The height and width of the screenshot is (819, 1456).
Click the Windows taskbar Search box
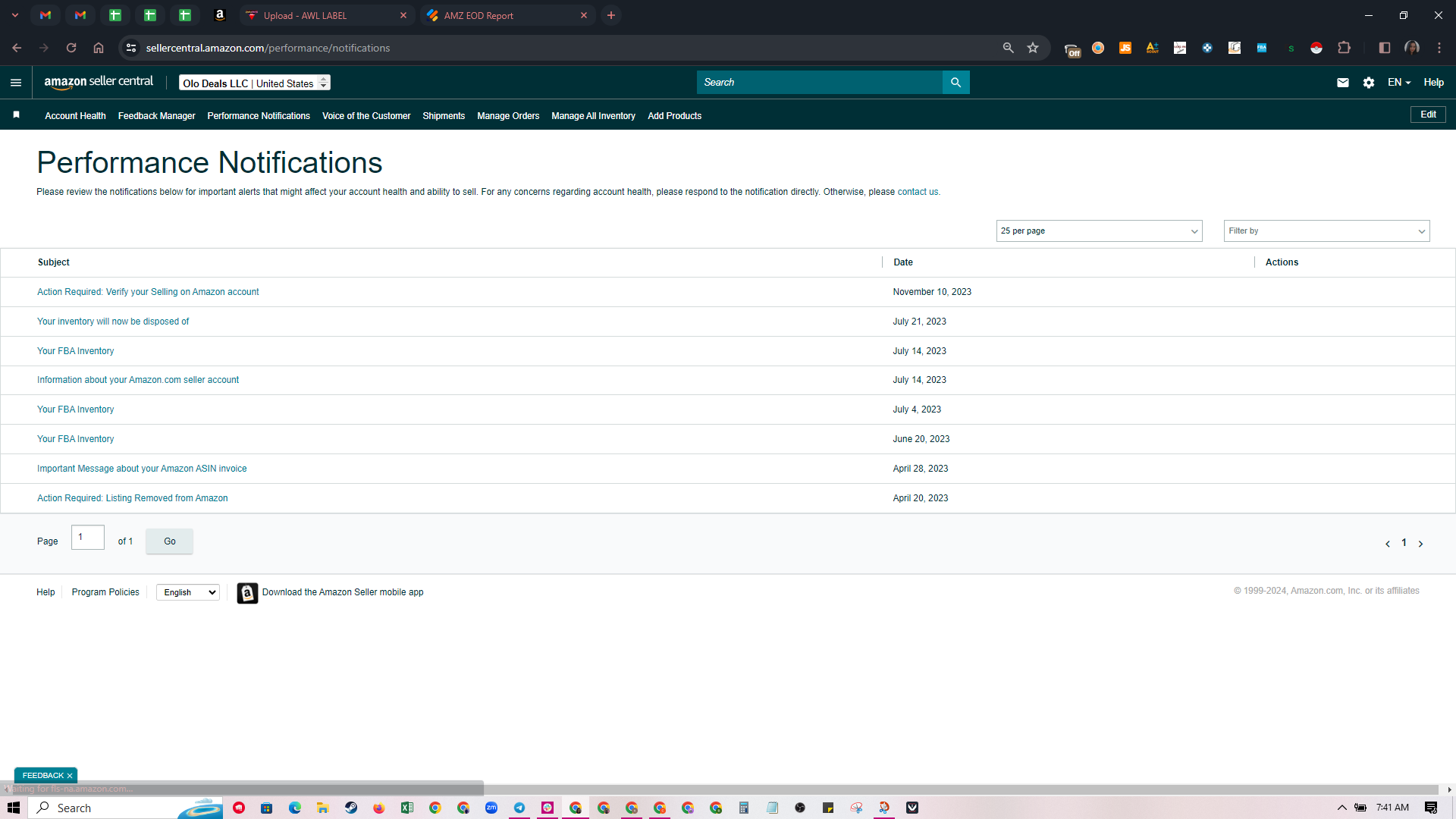click(126, 808)
